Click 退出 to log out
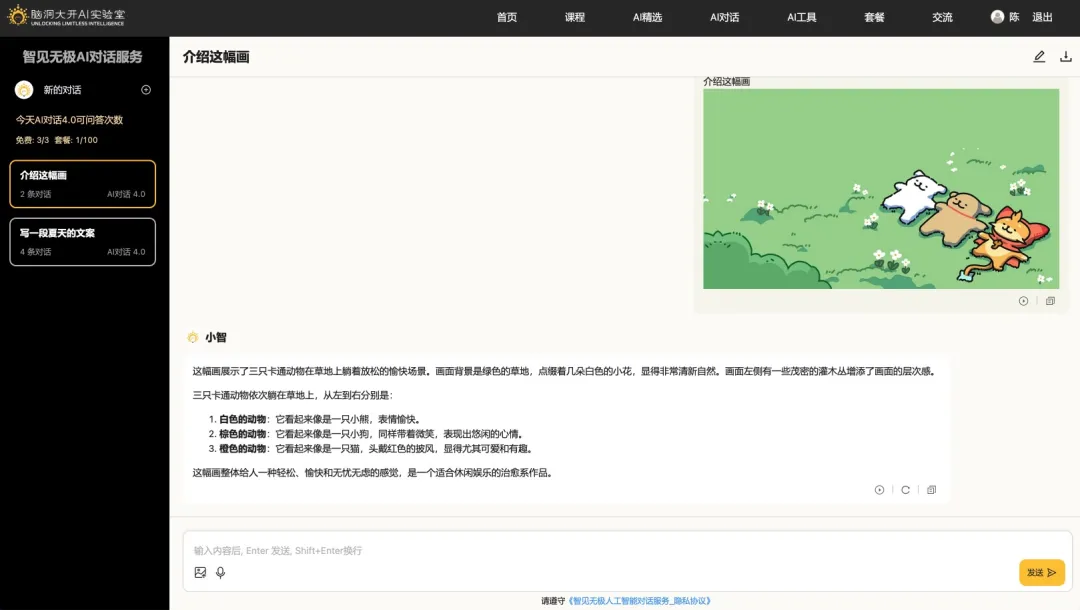Image resolution: width=1080 pixels, height=610 pixels. (1042, 17)
